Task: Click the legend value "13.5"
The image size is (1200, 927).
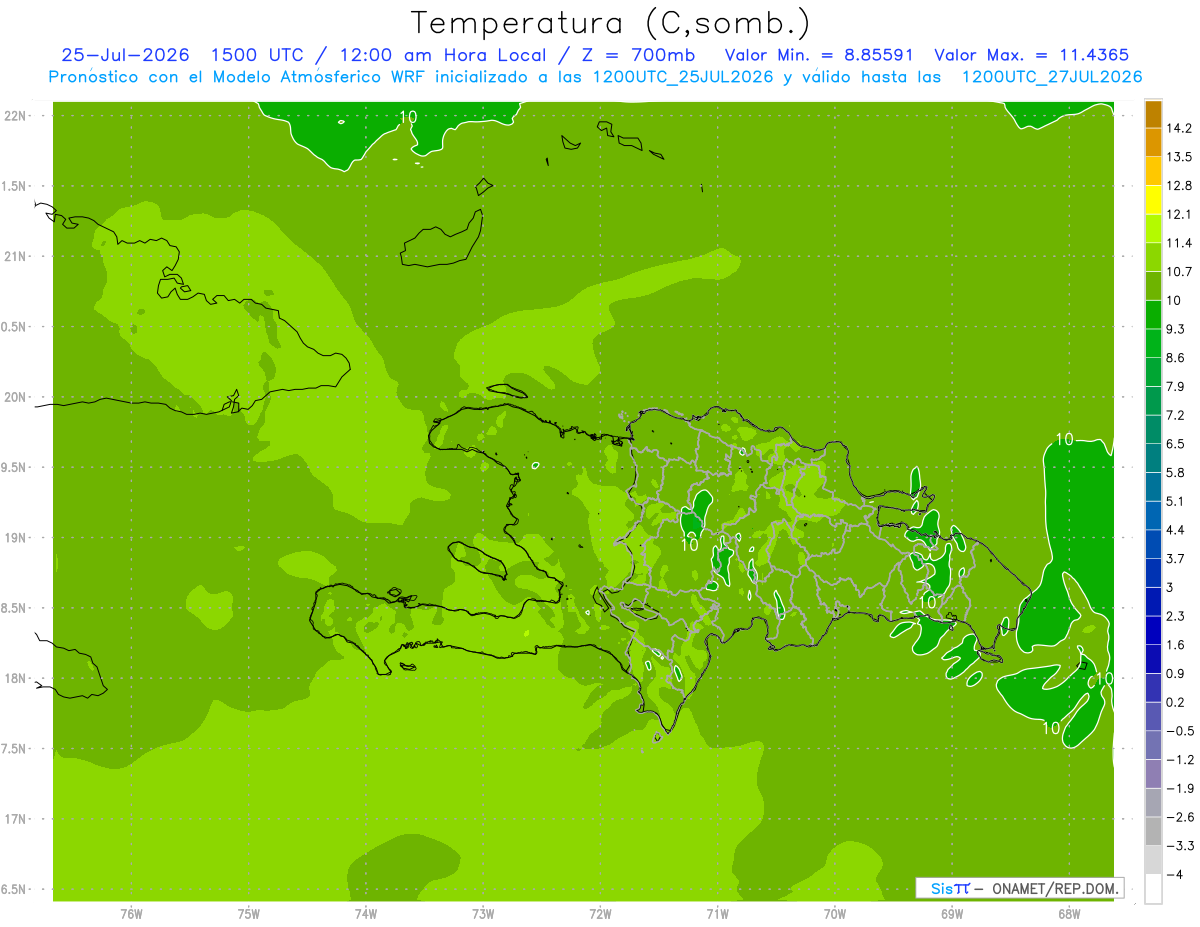Action: click(1179, 157)
